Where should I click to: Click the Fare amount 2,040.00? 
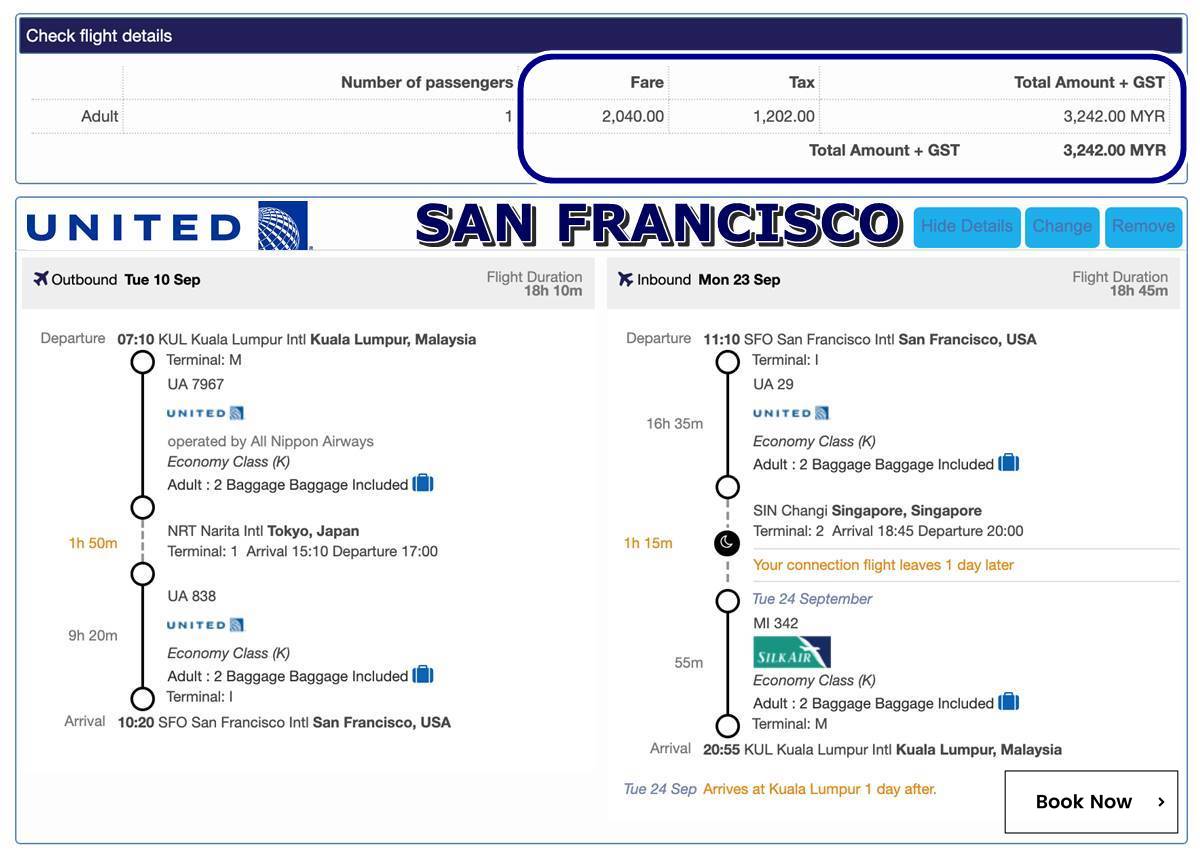click(633, 116)
